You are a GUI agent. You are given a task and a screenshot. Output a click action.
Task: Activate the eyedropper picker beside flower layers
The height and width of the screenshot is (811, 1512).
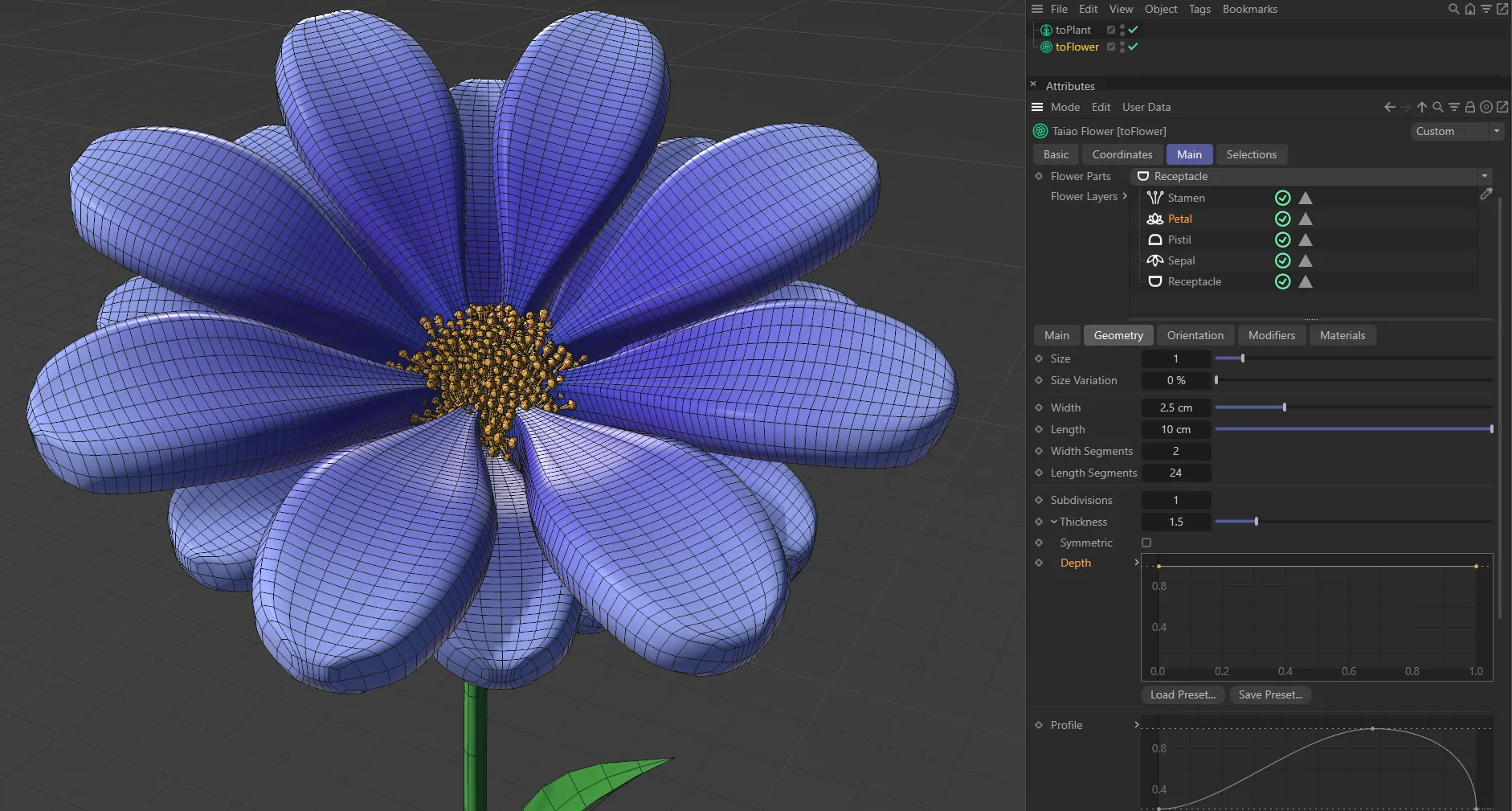[x=1488, y=194]
